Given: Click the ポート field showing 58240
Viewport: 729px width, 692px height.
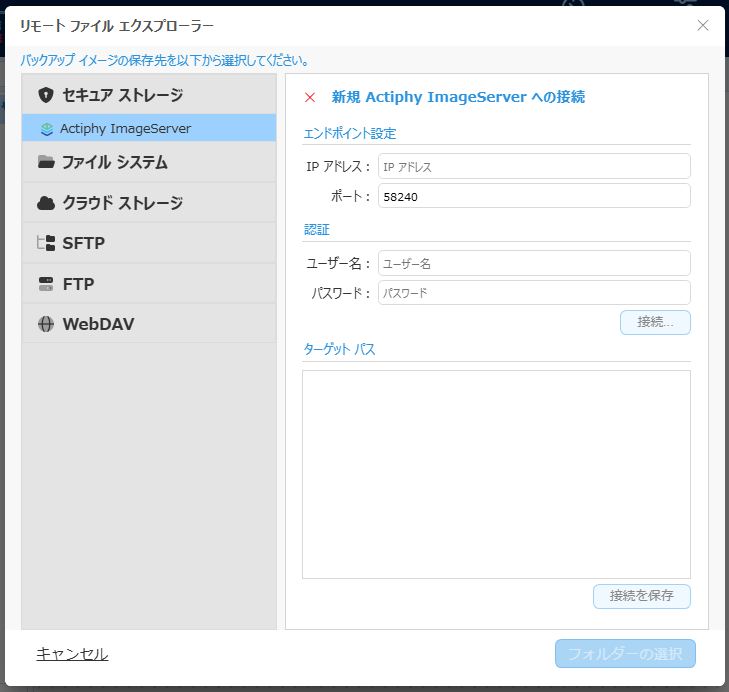Looking at the screenshot, I should point(534,196).
